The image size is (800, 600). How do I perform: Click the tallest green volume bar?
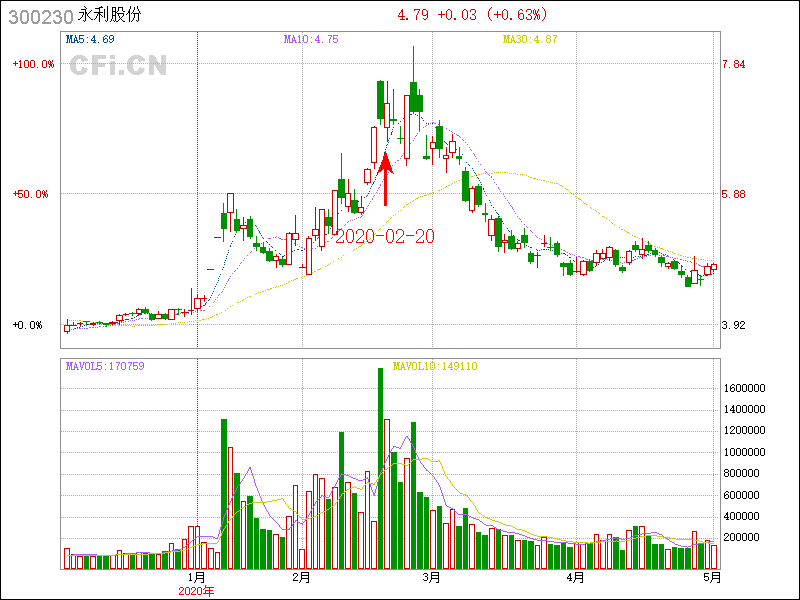coord(380,470)
